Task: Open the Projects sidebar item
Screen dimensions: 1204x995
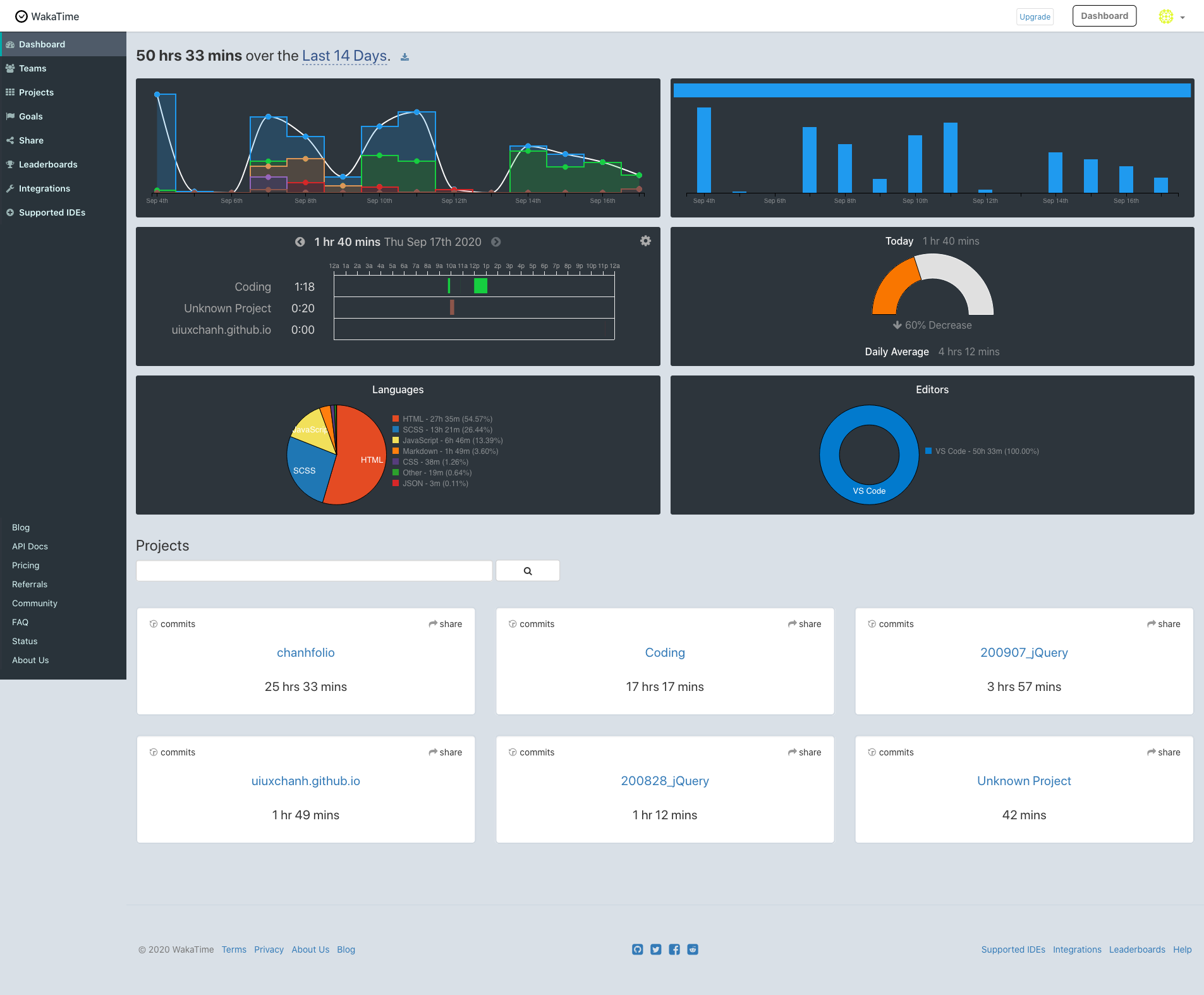Action: pos(63,92)
